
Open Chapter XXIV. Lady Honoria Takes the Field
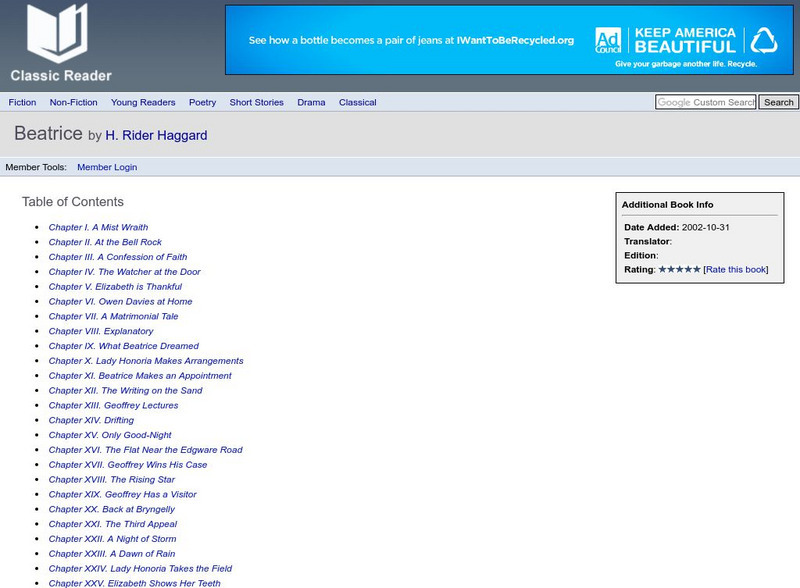pos(140,568)
